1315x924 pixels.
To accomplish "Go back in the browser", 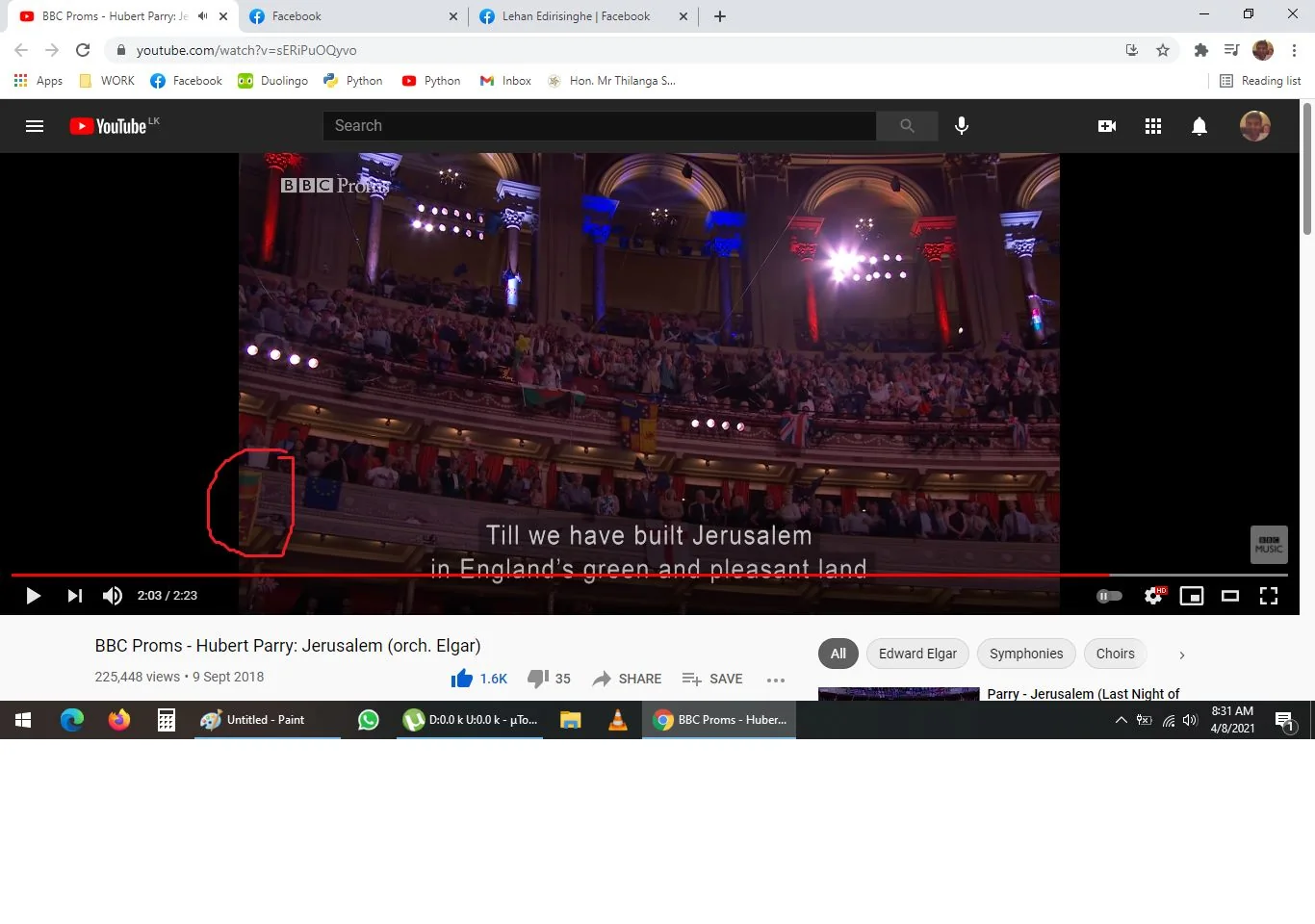I will (x=21, y=50).
